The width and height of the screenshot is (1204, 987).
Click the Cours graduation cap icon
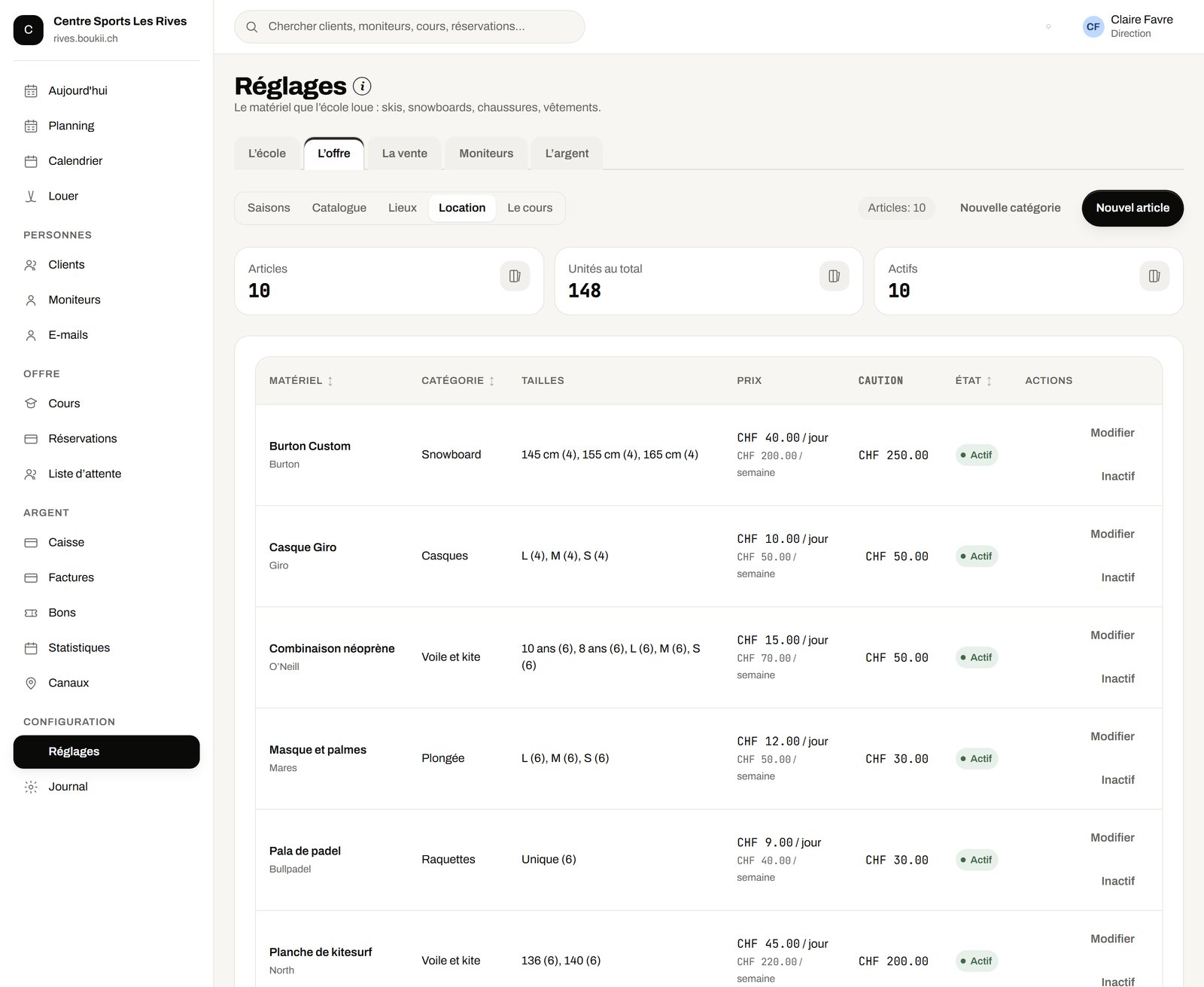(x=31, y=404)
